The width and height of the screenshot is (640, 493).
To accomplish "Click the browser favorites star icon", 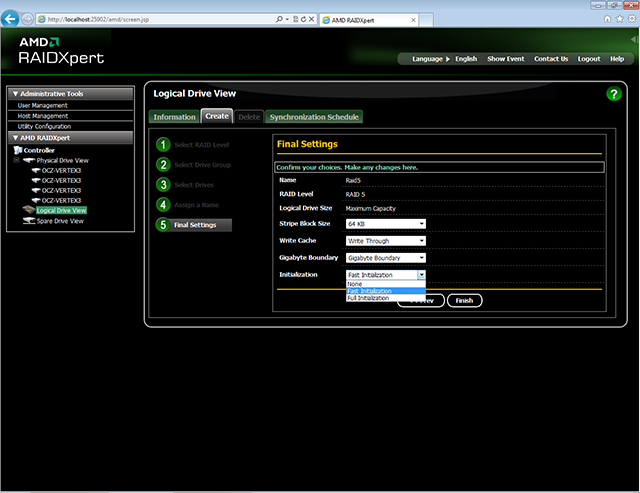I will tap(620, 19).
